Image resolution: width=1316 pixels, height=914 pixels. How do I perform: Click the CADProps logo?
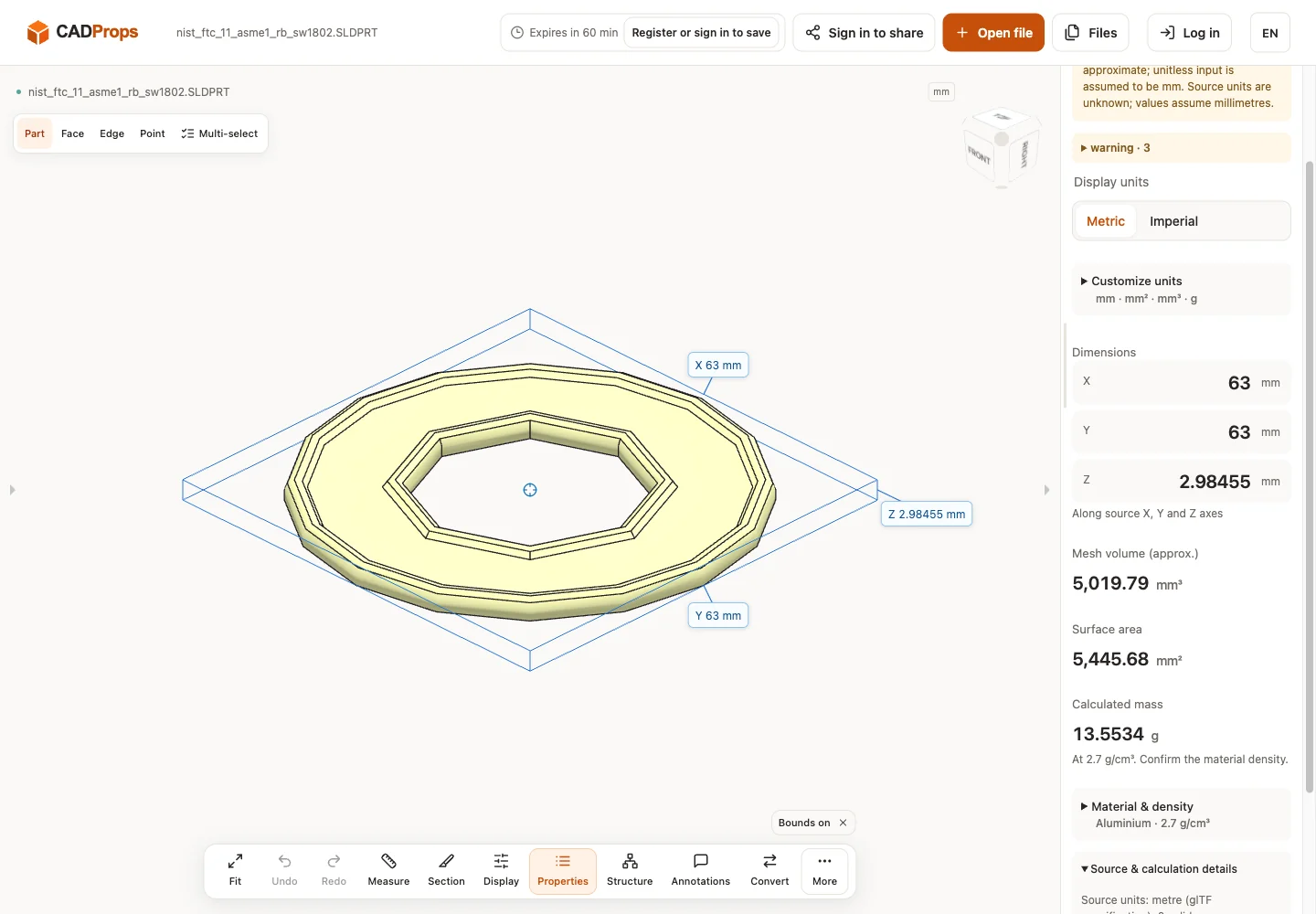coord(82,32)
